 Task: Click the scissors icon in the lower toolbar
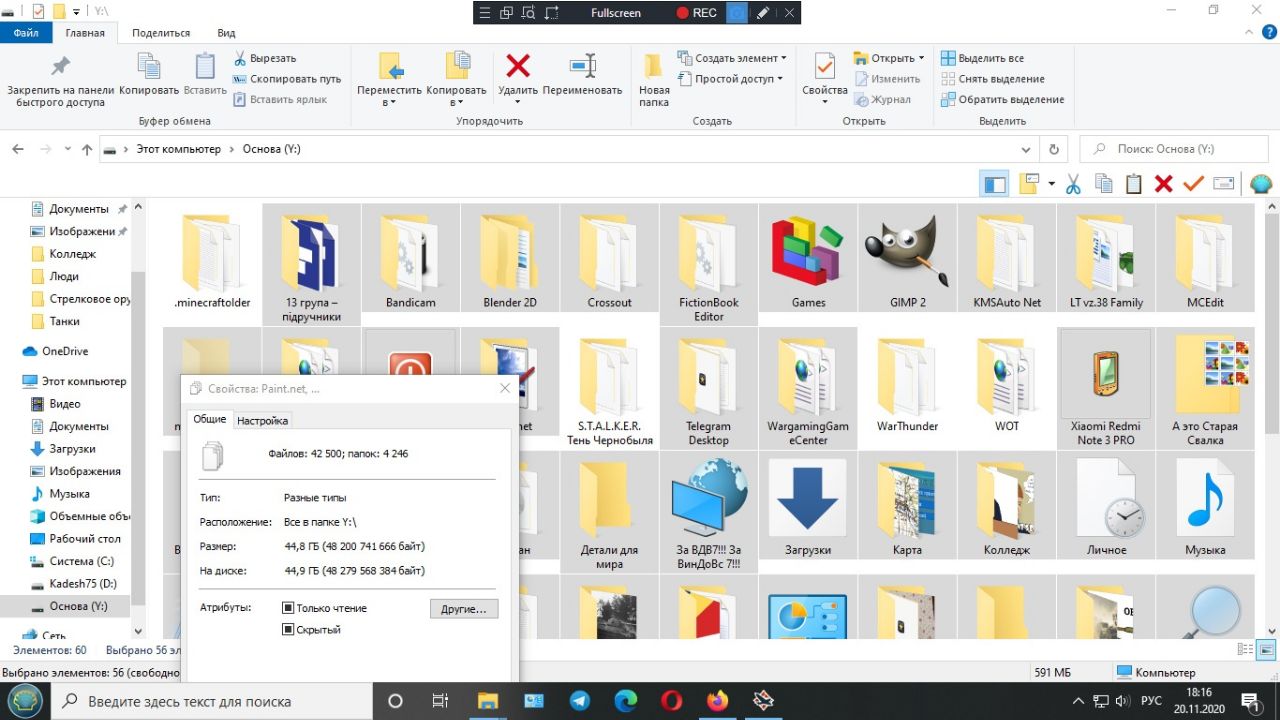point(1073,184)
